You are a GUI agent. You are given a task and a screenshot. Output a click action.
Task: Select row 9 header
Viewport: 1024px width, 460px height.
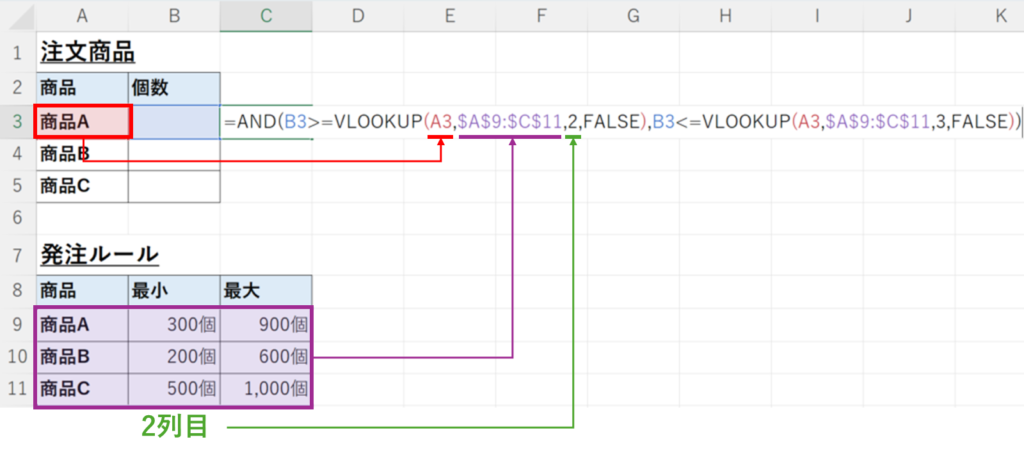[x=18, y=323]
